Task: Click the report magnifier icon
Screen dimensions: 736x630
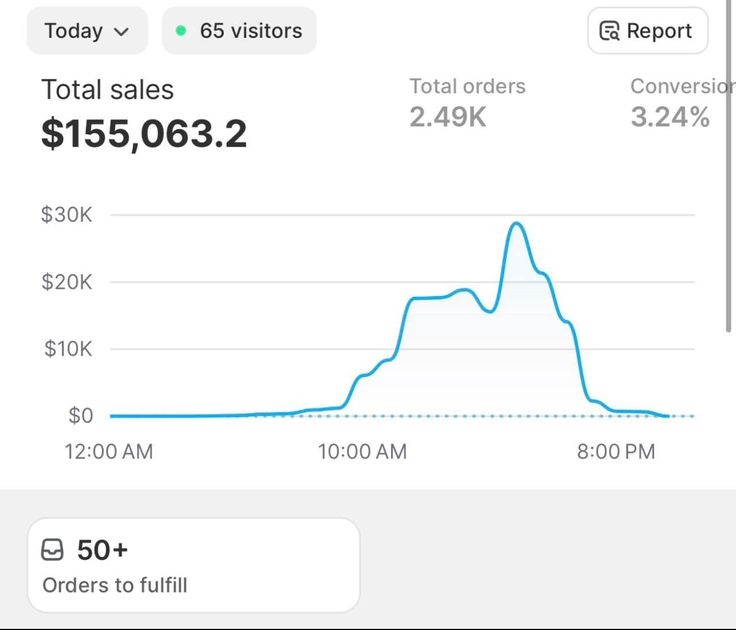Action: click(x=609, y=31)
